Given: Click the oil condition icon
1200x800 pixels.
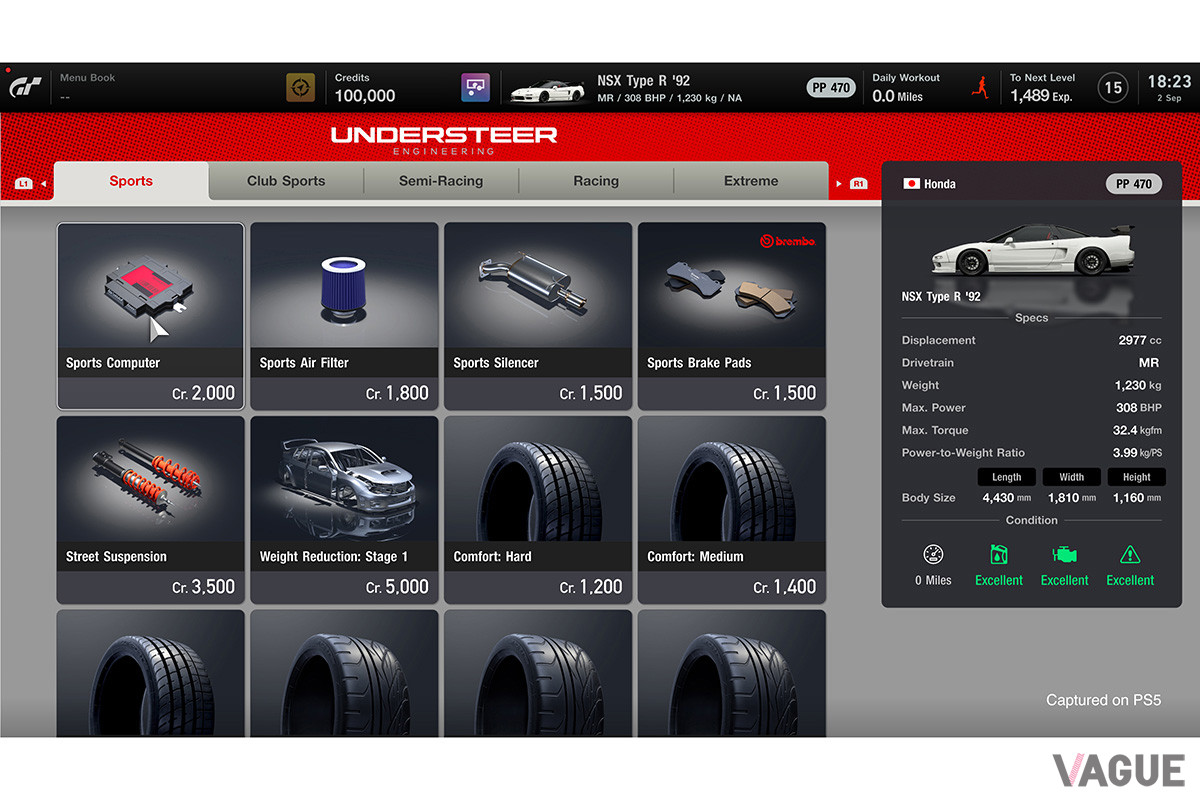Looking at the screenshot, I should pyautogui.click(x=998, y=555).
